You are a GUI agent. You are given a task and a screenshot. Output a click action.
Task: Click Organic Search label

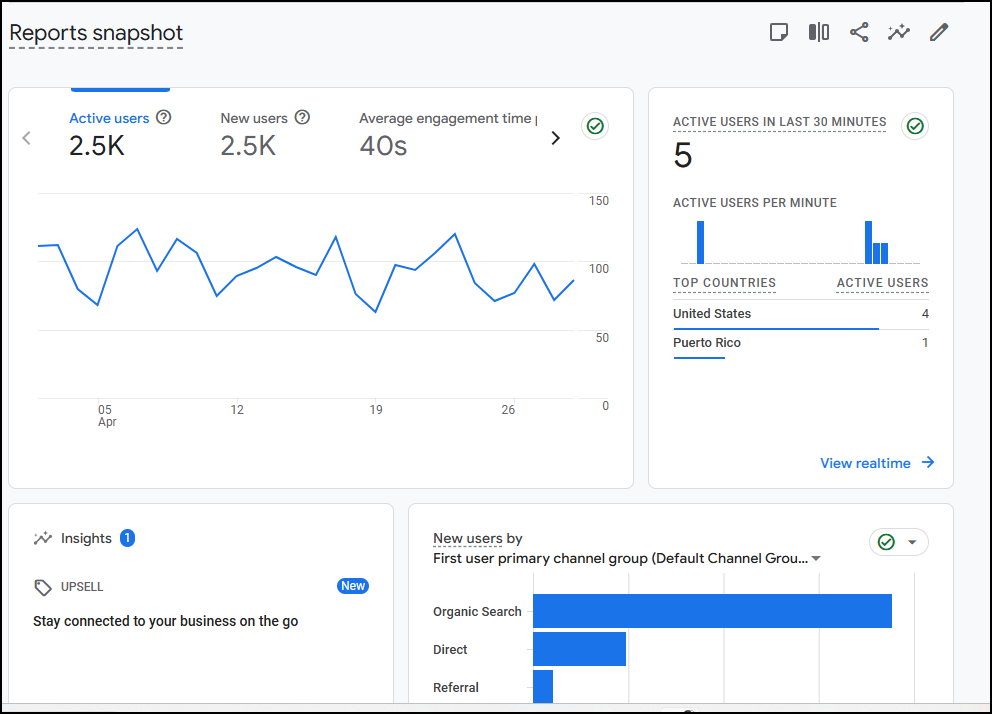[x=477, y=612]
